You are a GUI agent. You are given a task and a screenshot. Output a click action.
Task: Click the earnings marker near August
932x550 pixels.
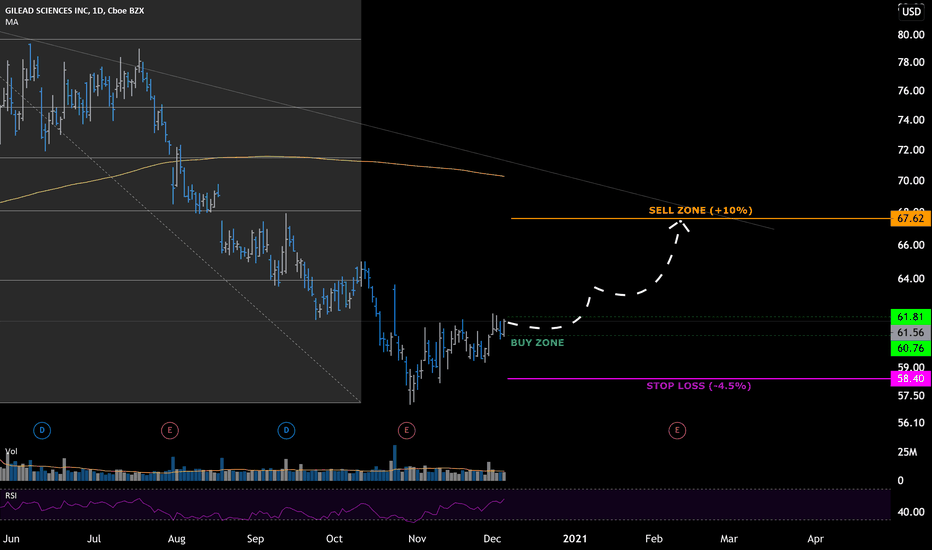(169, 430)
